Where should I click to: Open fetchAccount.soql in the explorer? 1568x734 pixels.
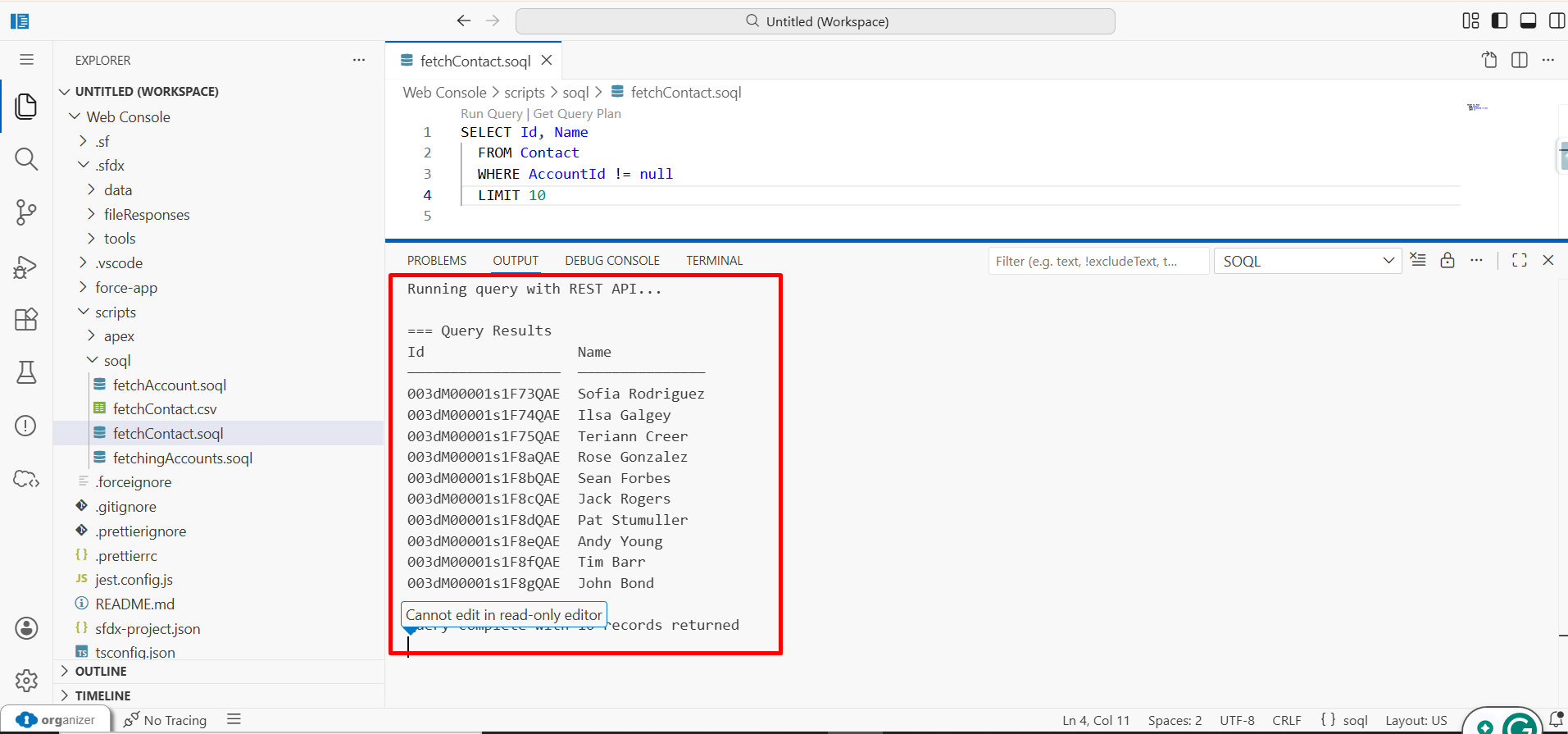point(169,385)
